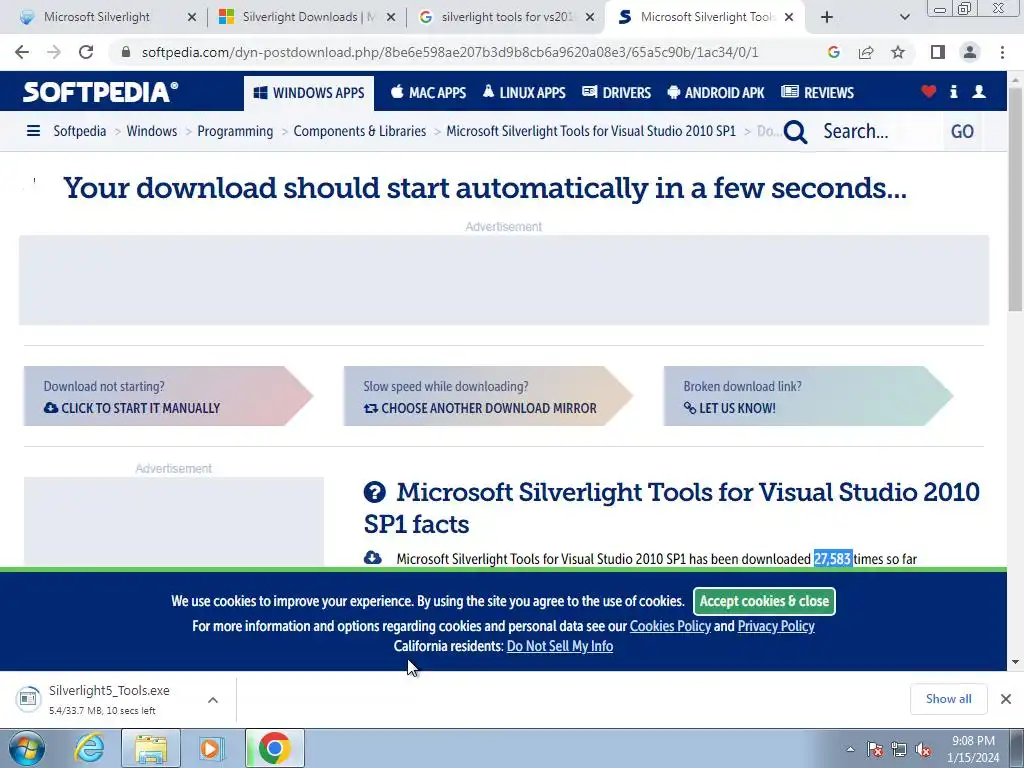1024x768 pixels.
Task: Click the magnifier search icon
Action: [795, 132]
